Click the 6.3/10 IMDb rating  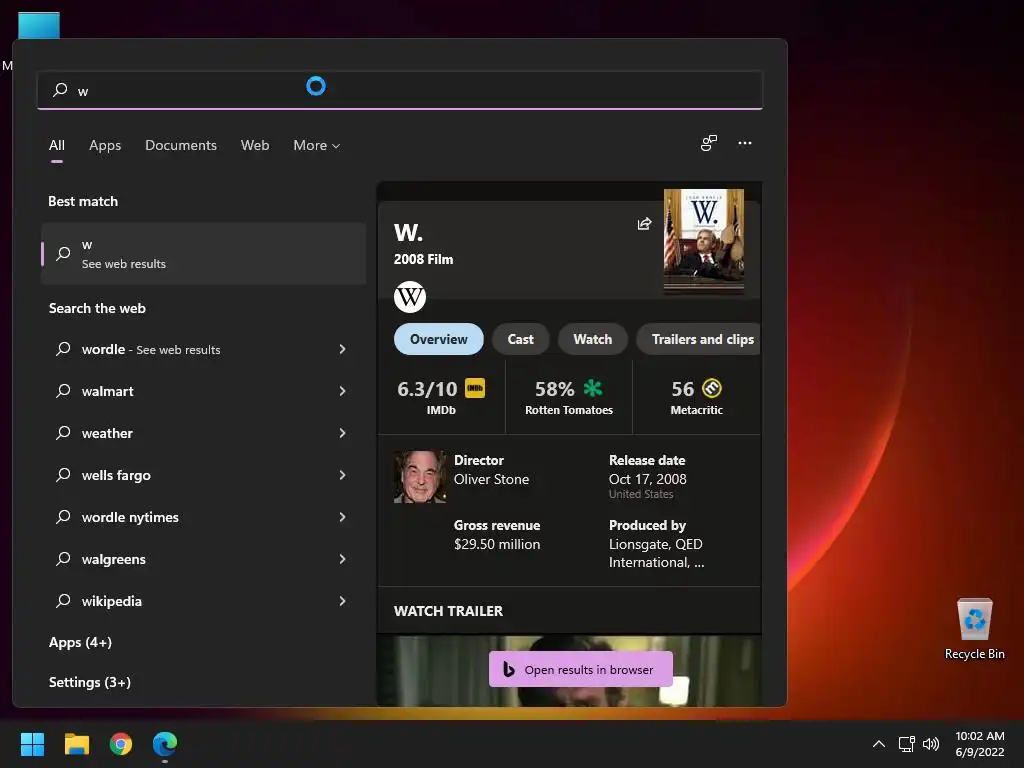pyautogui.click(x=427, y=389)
